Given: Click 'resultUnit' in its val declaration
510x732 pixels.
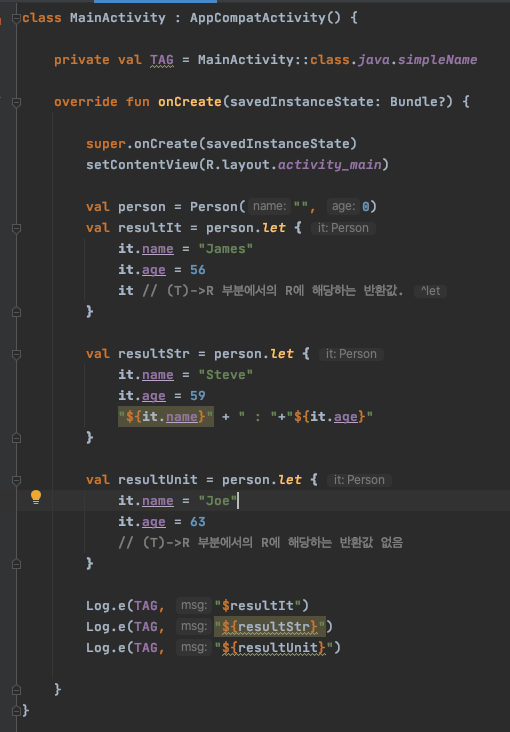Looking at the screenshot, I should tap(157, 480).
